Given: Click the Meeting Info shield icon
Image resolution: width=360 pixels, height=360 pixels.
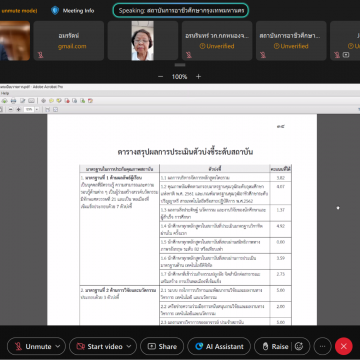Looking at the screenshot, I should [x=55, y=11].
